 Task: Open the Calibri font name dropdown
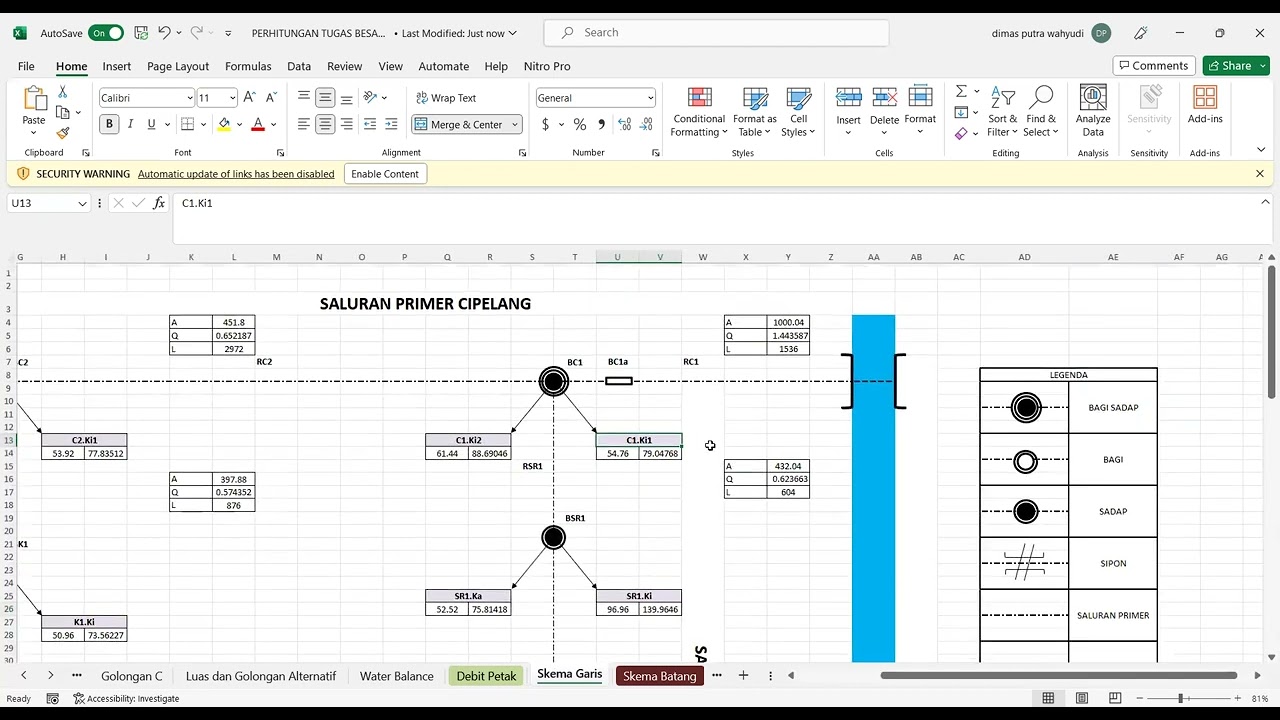189,98
